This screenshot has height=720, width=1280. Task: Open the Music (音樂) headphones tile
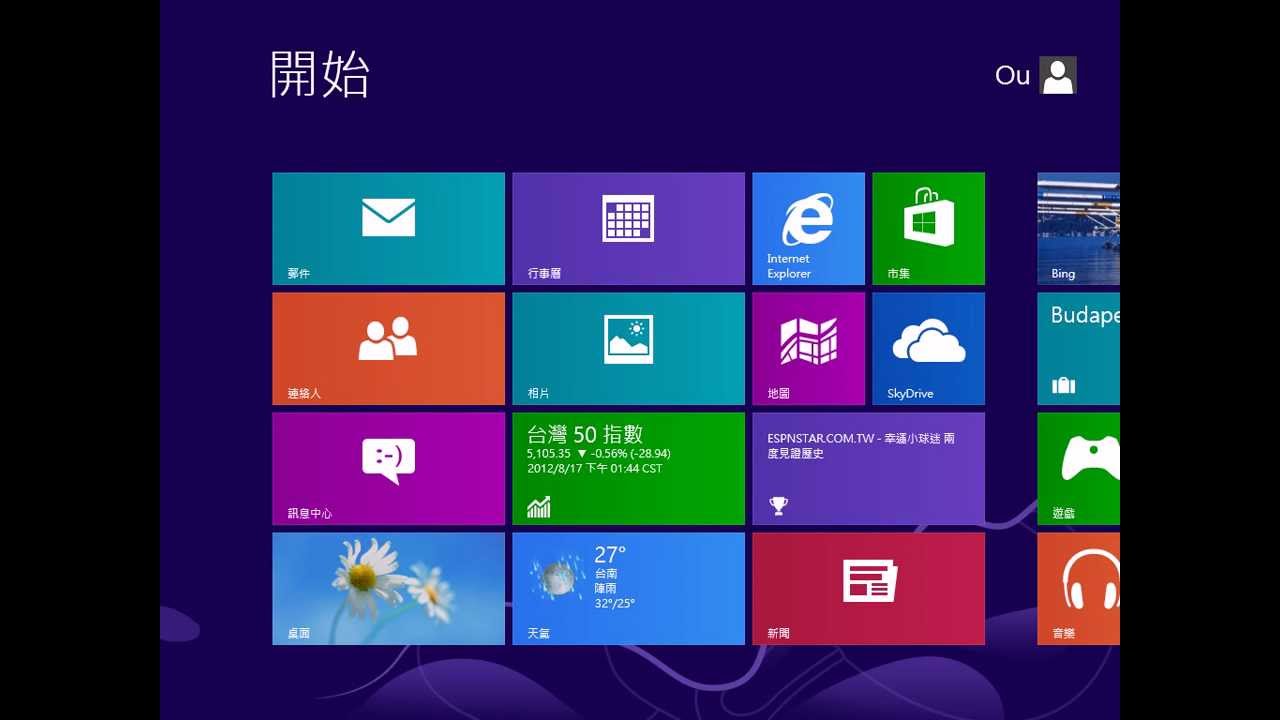click(x=1078, y=588)
